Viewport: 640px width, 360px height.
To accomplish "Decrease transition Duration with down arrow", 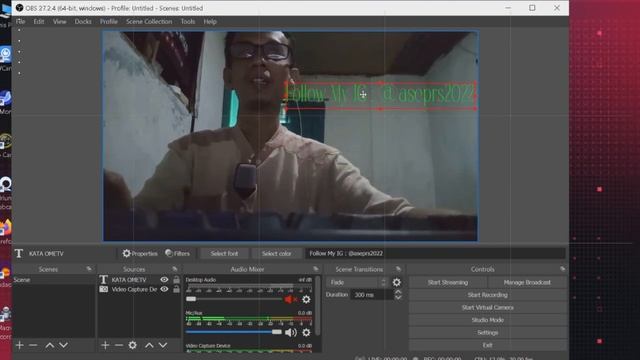I will [398, 298].
